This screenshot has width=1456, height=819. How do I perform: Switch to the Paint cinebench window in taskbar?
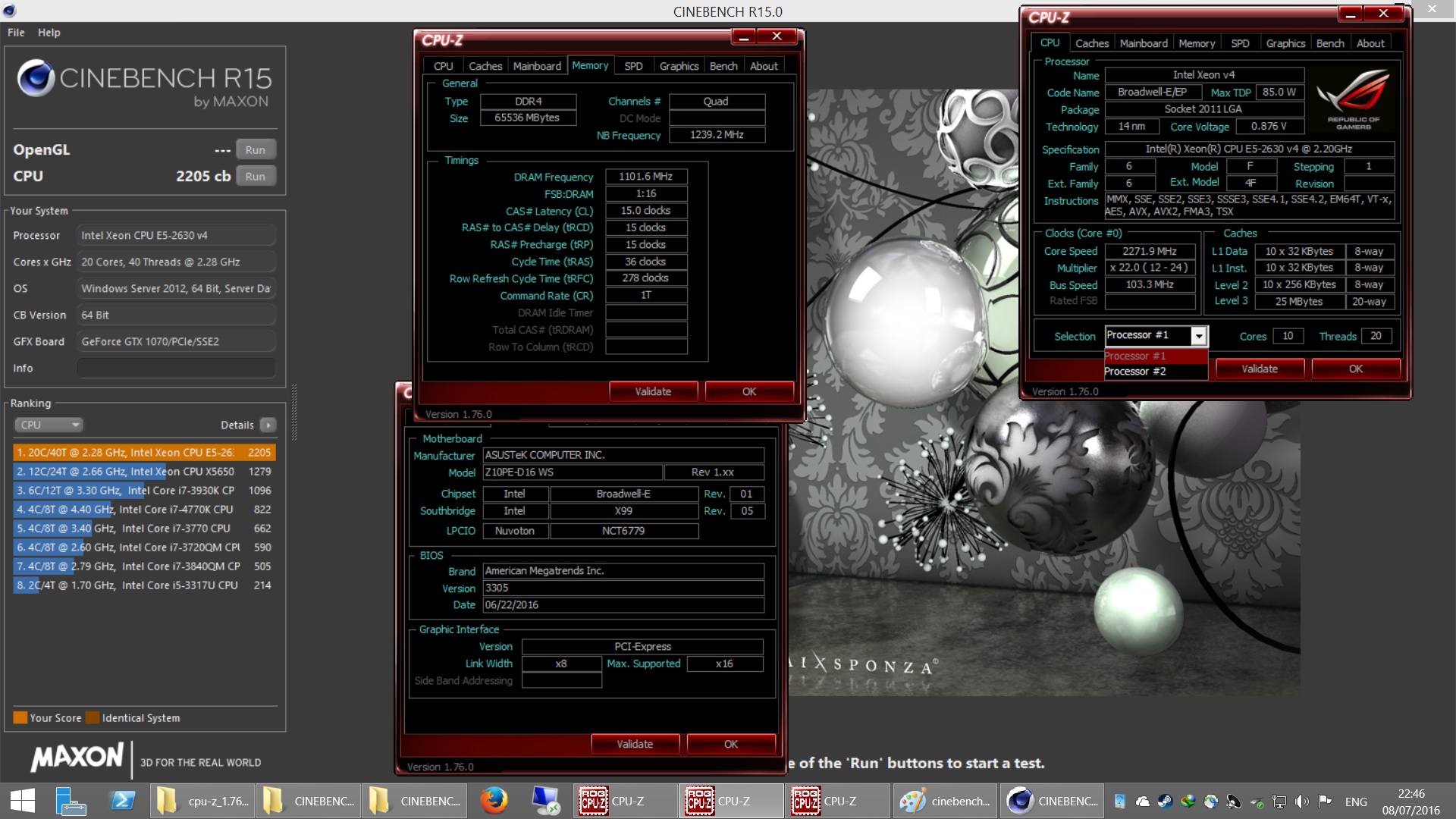(x=945, y=801)
